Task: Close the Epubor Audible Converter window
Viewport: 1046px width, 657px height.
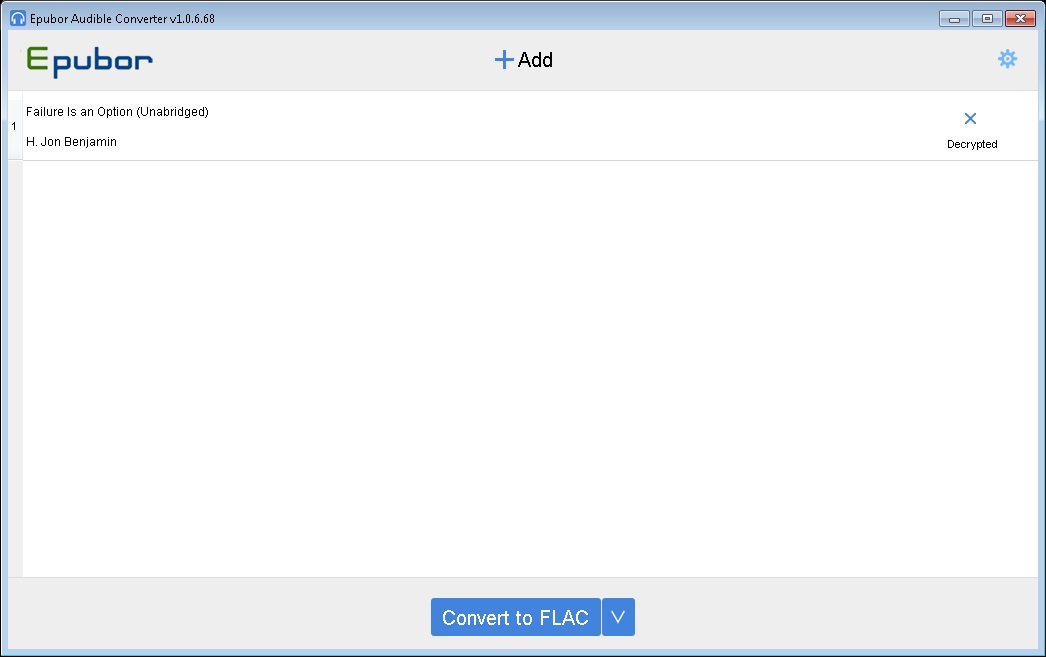Action: coord(1021,19)
